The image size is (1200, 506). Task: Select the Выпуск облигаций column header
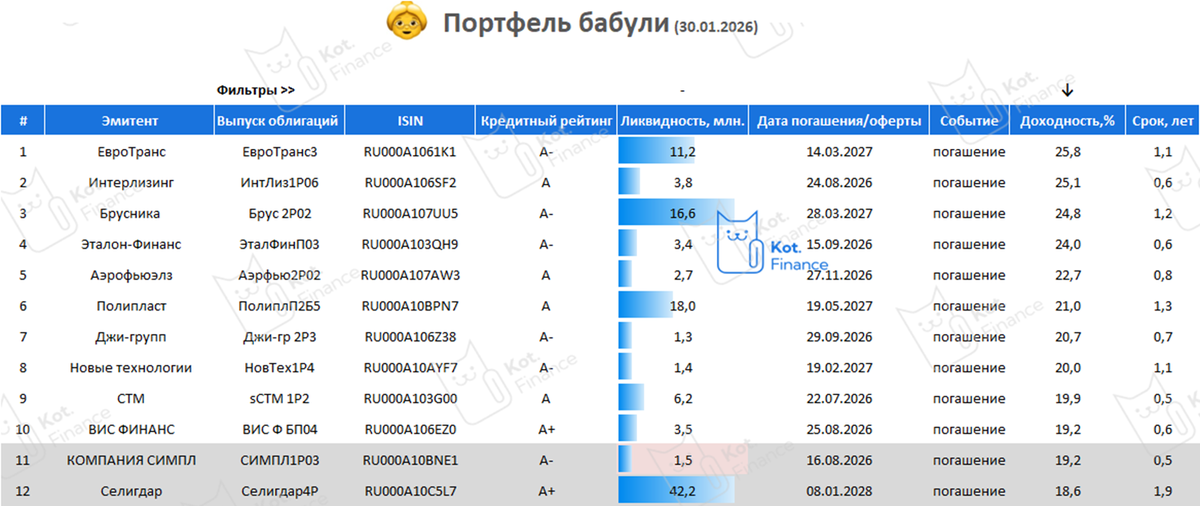tap(279, 121)
